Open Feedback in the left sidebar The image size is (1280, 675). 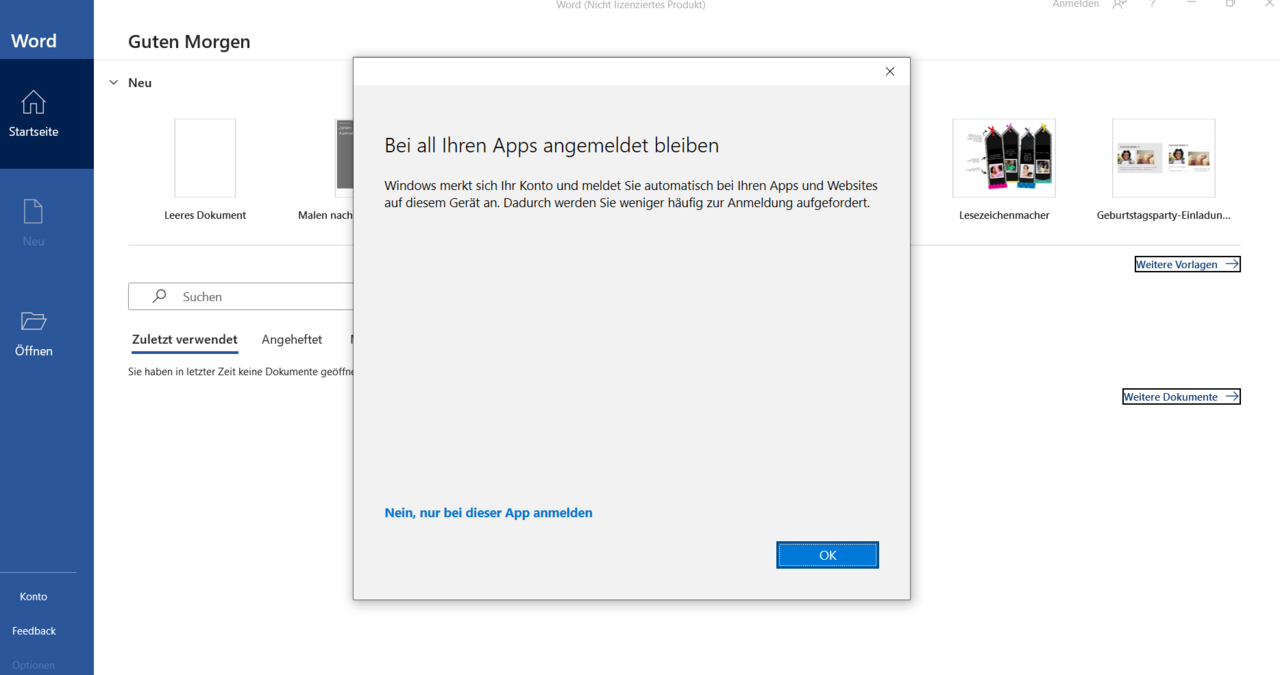click(x=34, y=631)
